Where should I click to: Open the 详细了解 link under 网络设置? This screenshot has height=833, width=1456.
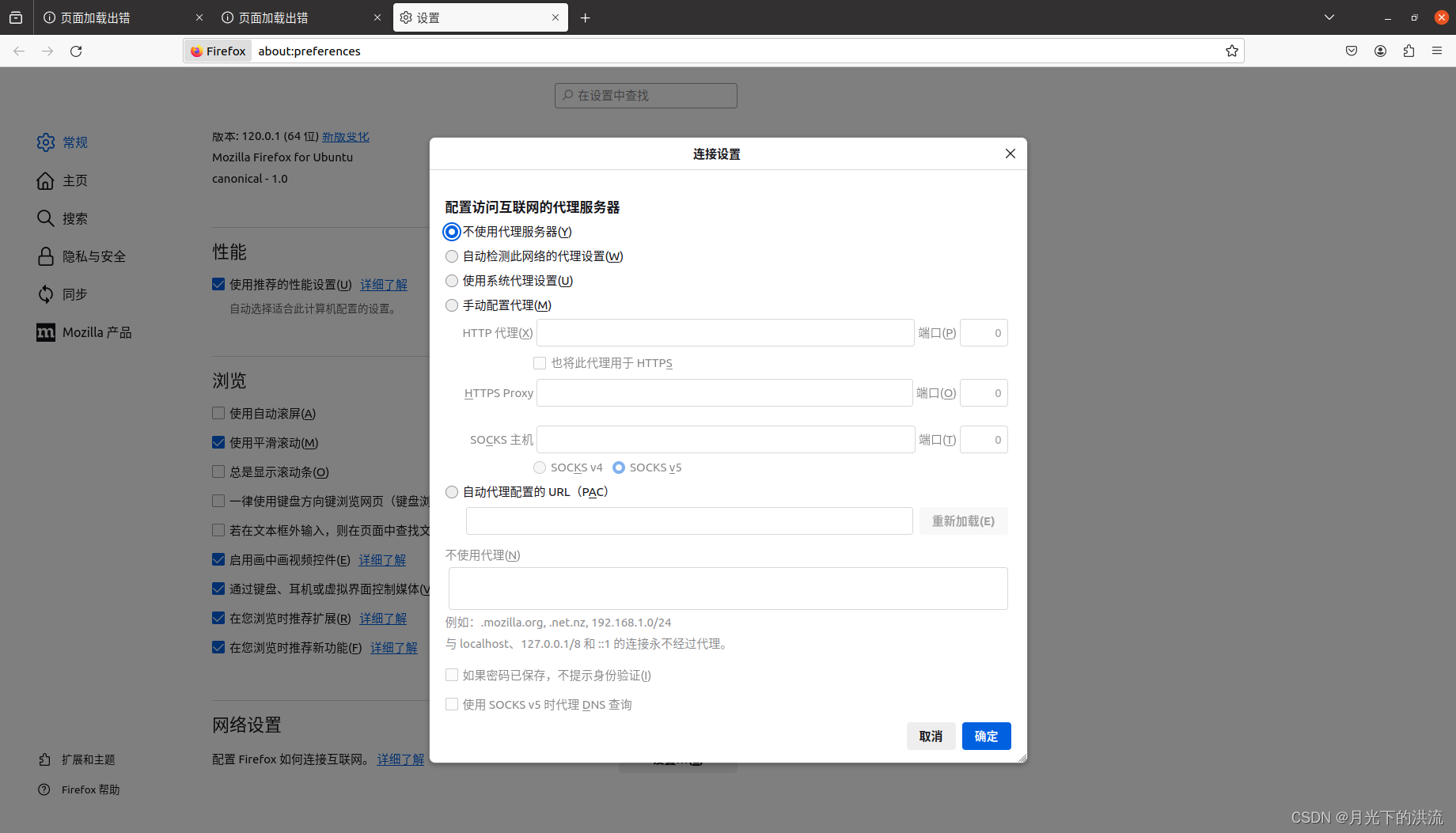click(400, 759)
